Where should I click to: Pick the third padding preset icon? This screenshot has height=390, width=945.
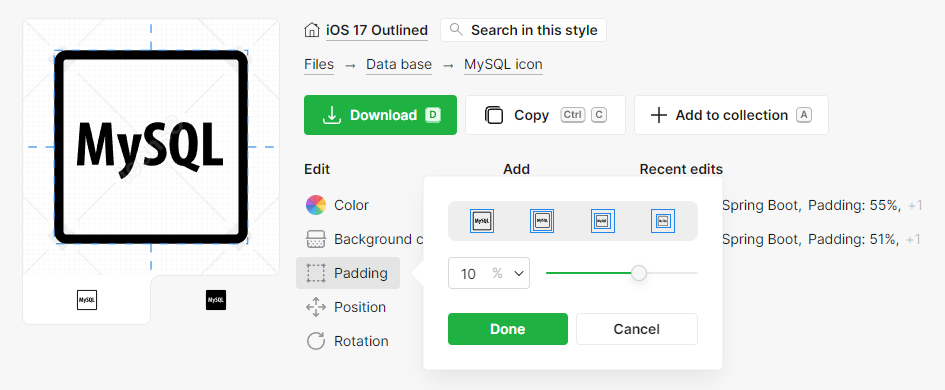(x=603, y=221)
